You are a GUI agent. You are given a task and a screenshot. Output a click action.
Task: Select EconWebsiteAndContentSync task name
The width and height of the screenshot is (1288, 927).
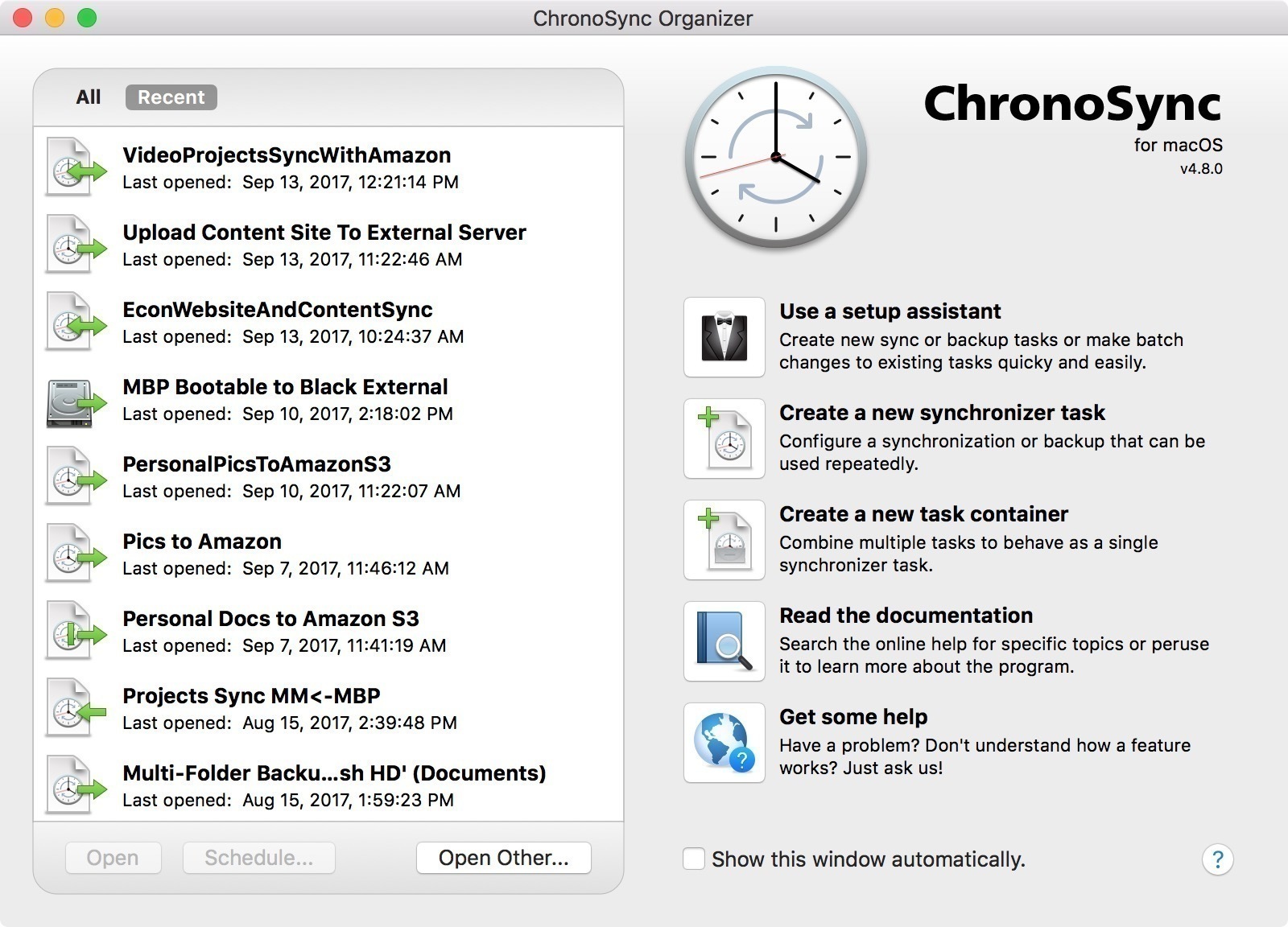[278, 310]
